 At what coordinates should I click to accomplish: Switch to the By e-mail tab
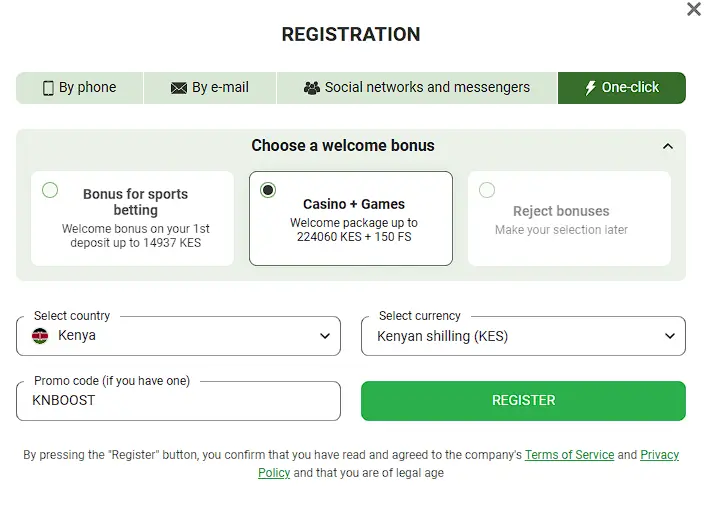210,88
